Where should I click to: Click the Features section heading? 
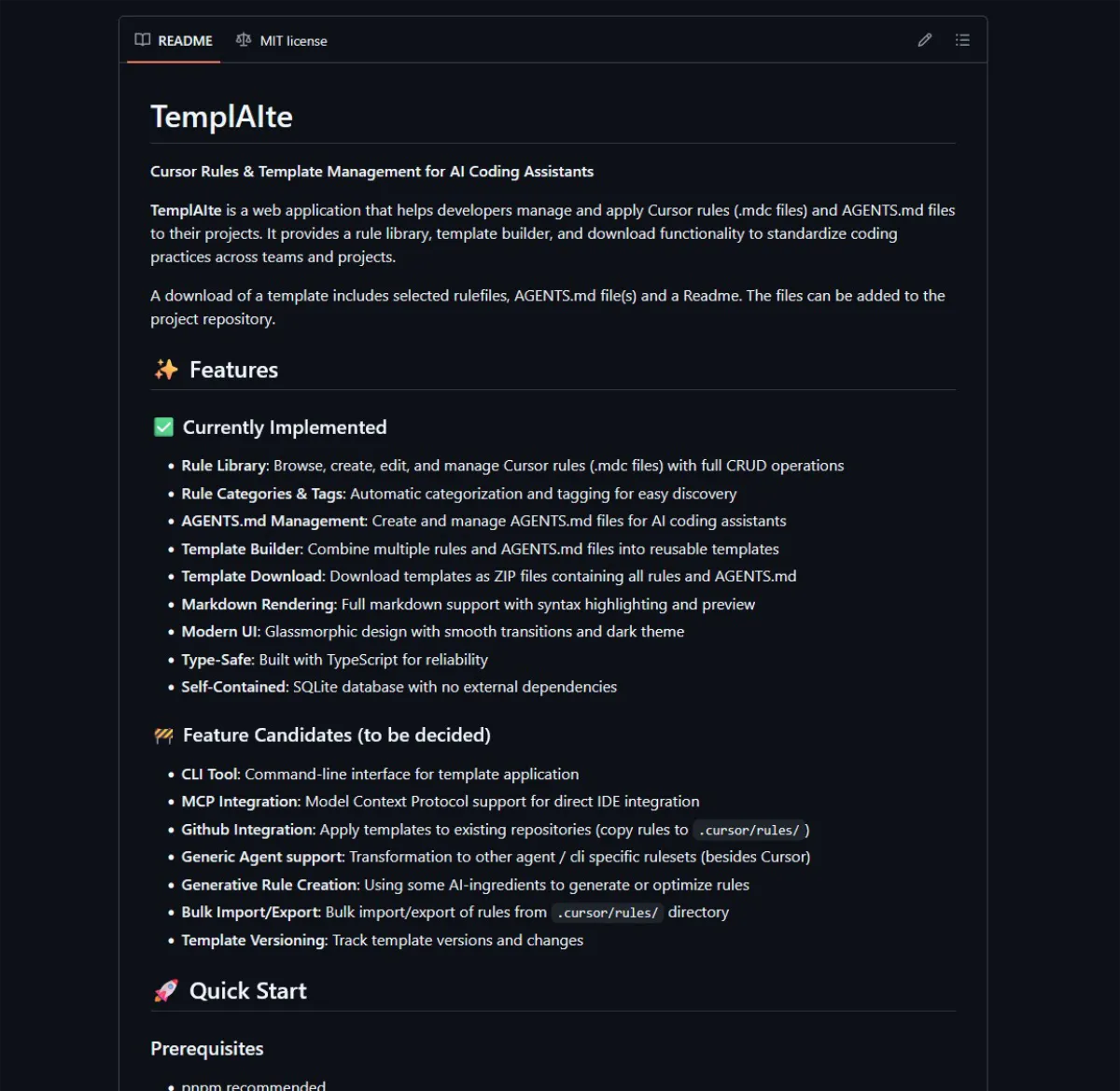point(232,369)
